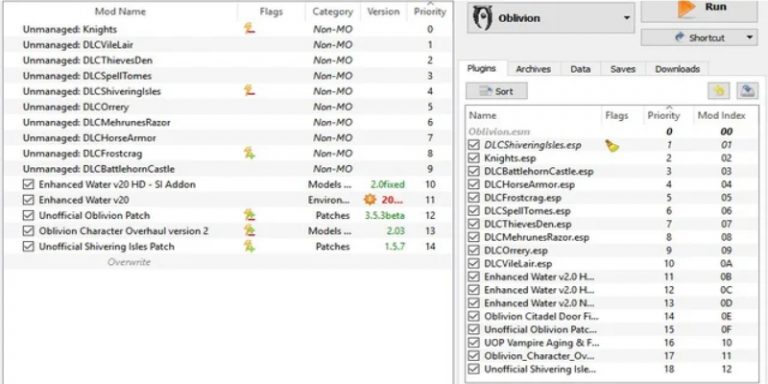Click the Sort plugins button

pyautogui.click(x=497, y=91)
